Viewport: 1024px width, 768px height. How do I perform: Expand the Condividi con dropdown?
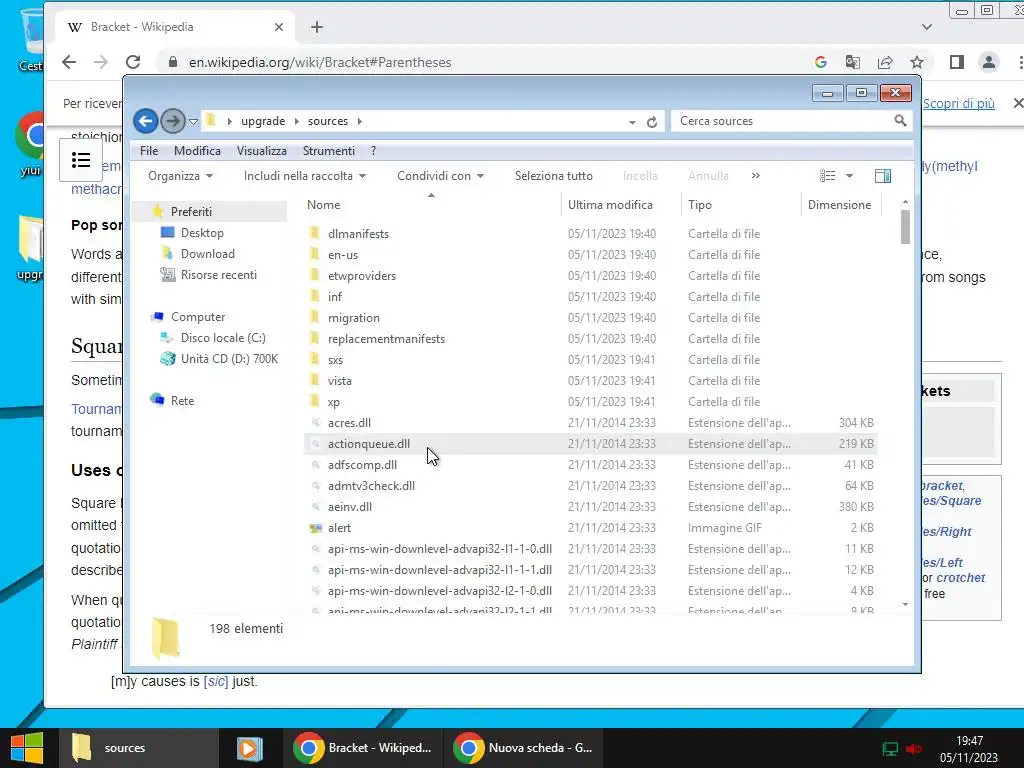[x=440, y=176]
